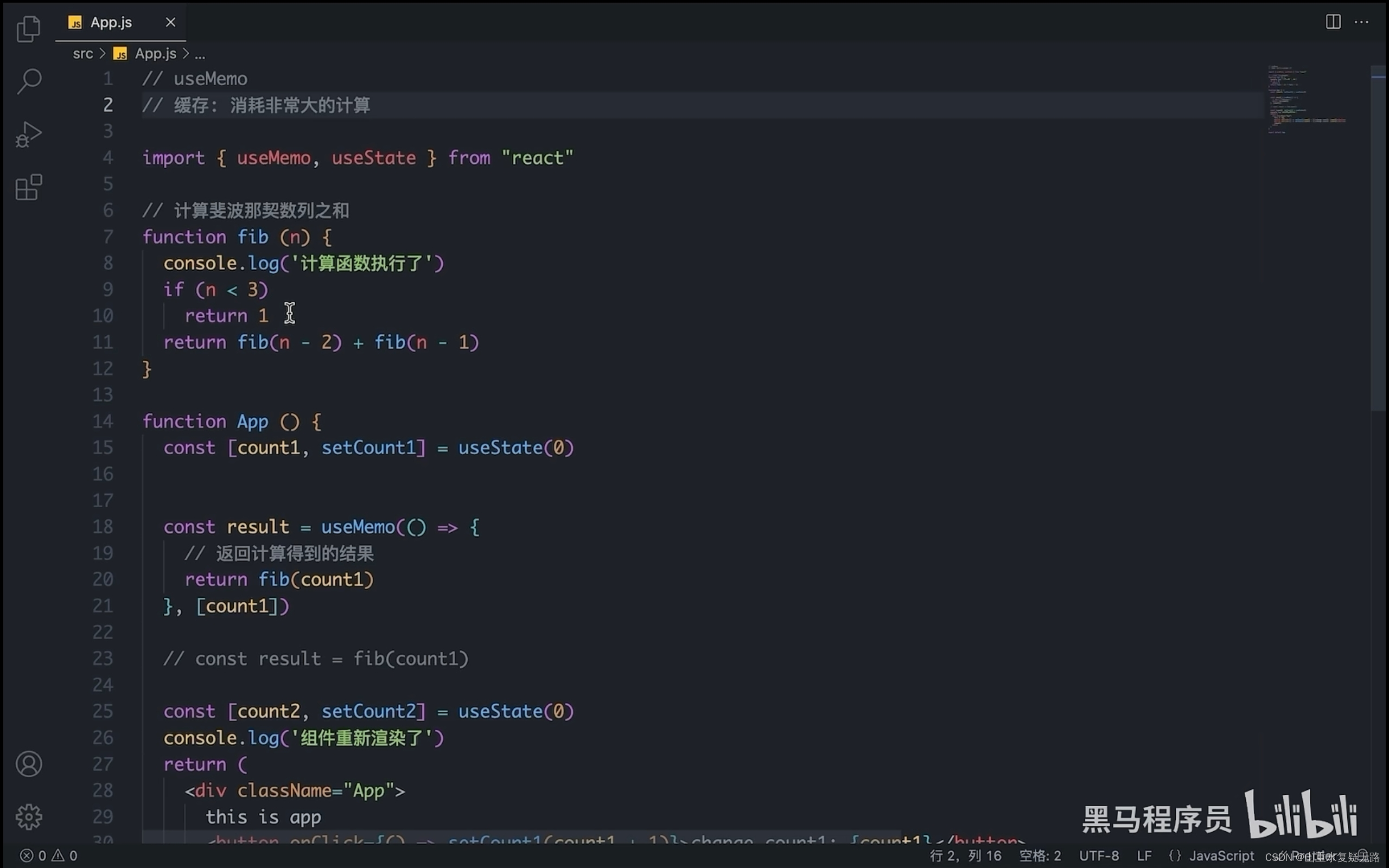Click line number 18
This screenshot has height=868, width=1389.
pos(103,526)
